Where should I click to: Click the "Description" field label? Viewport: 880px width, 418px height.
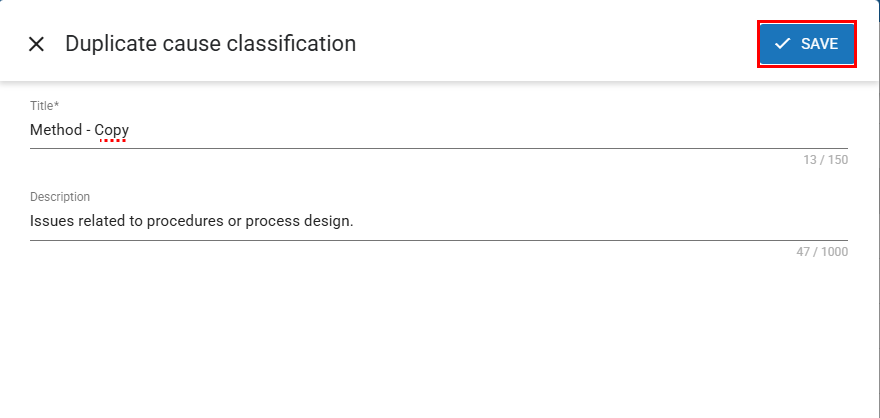[x=60, y=197]
